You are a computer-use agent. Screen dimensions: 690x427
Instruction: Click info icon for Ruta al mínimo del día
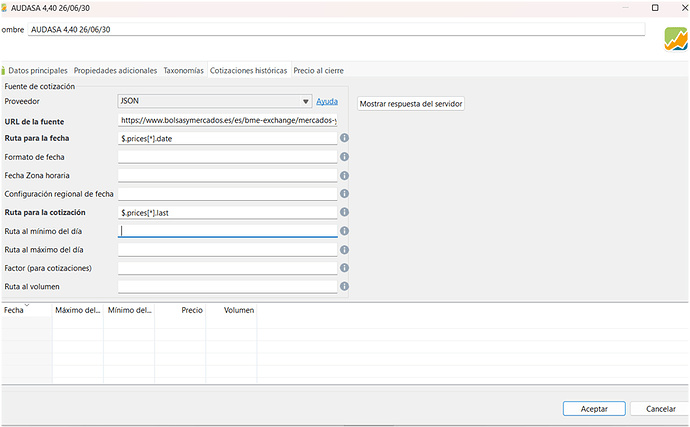point(344,231)
